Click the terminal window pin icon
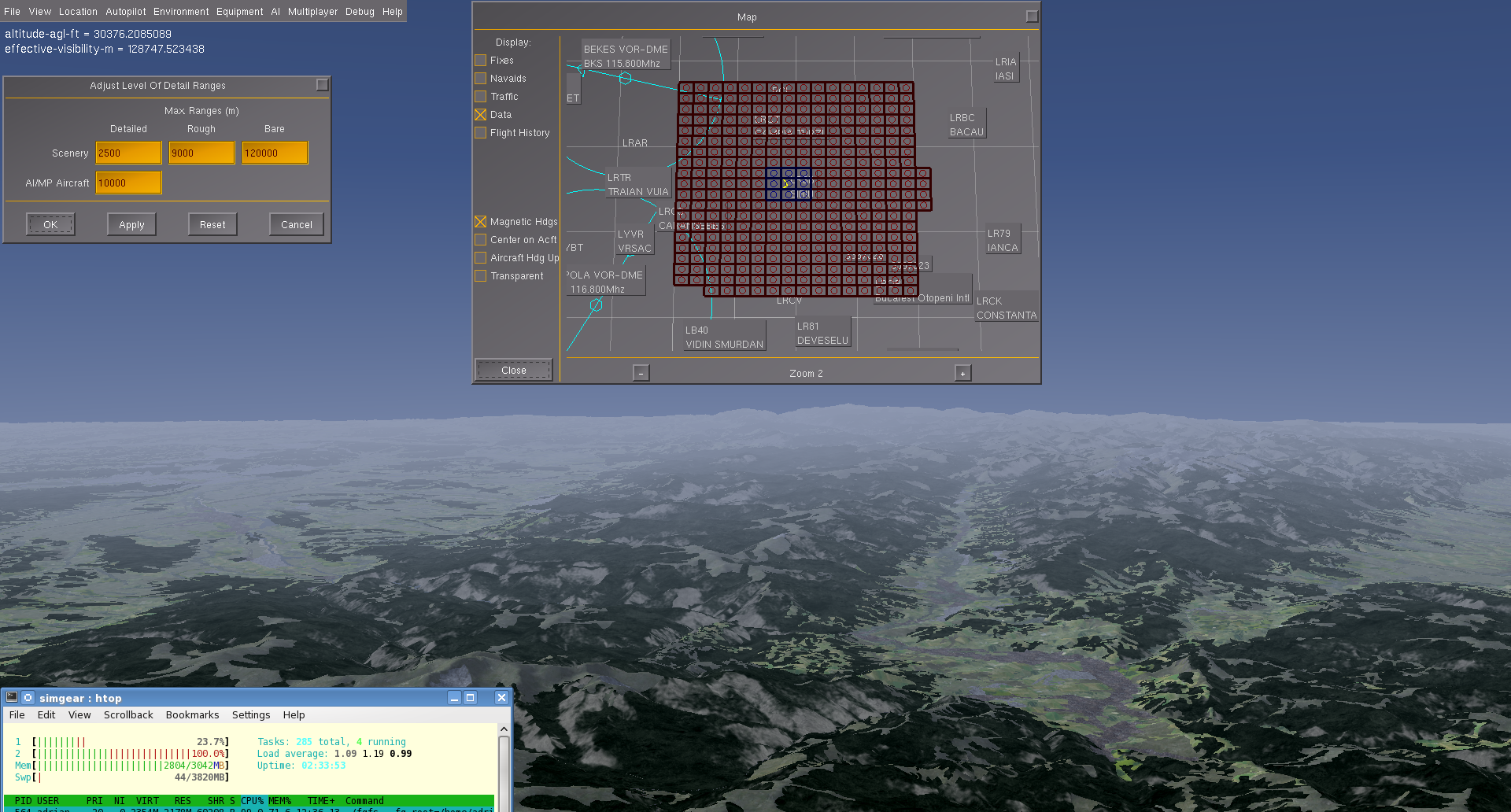1511x812 pixels. 28,697
